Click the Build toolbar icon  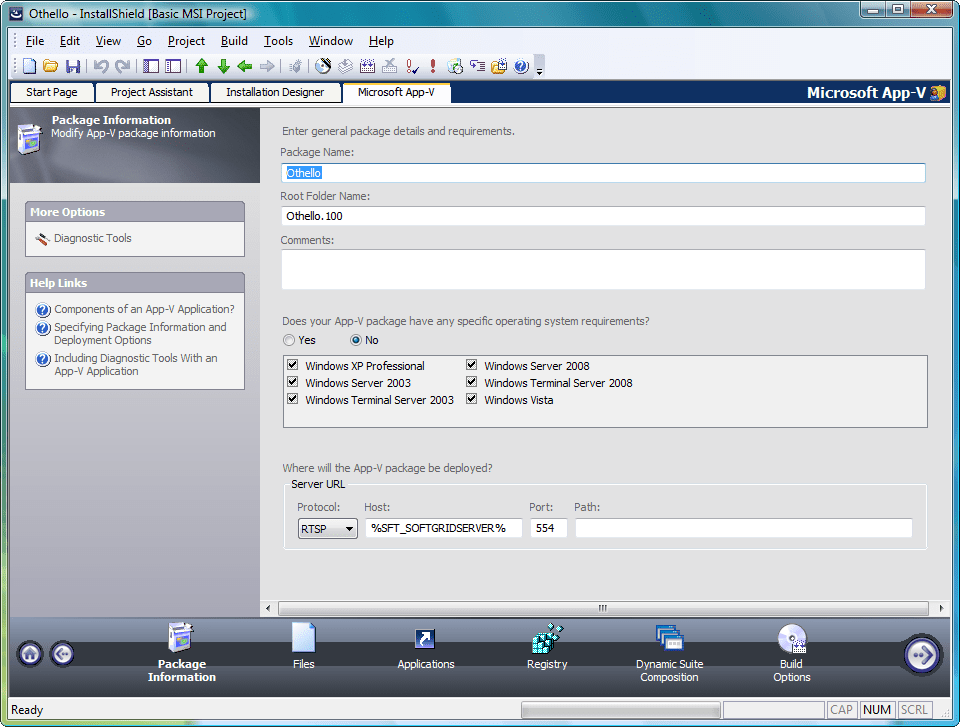(345, 66)
